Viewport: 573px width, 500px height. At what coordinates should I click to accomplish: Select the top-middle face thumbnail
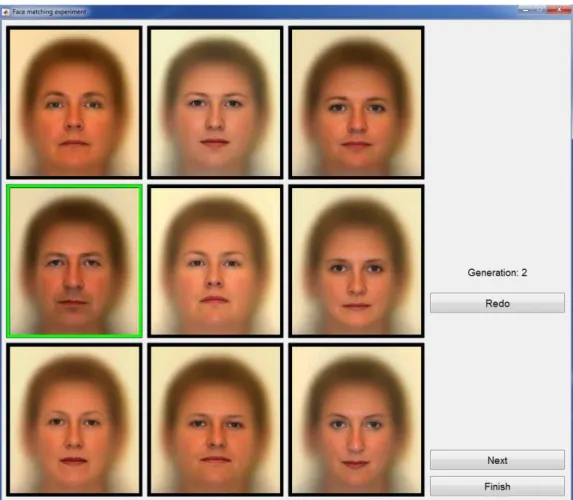point(215,102)
